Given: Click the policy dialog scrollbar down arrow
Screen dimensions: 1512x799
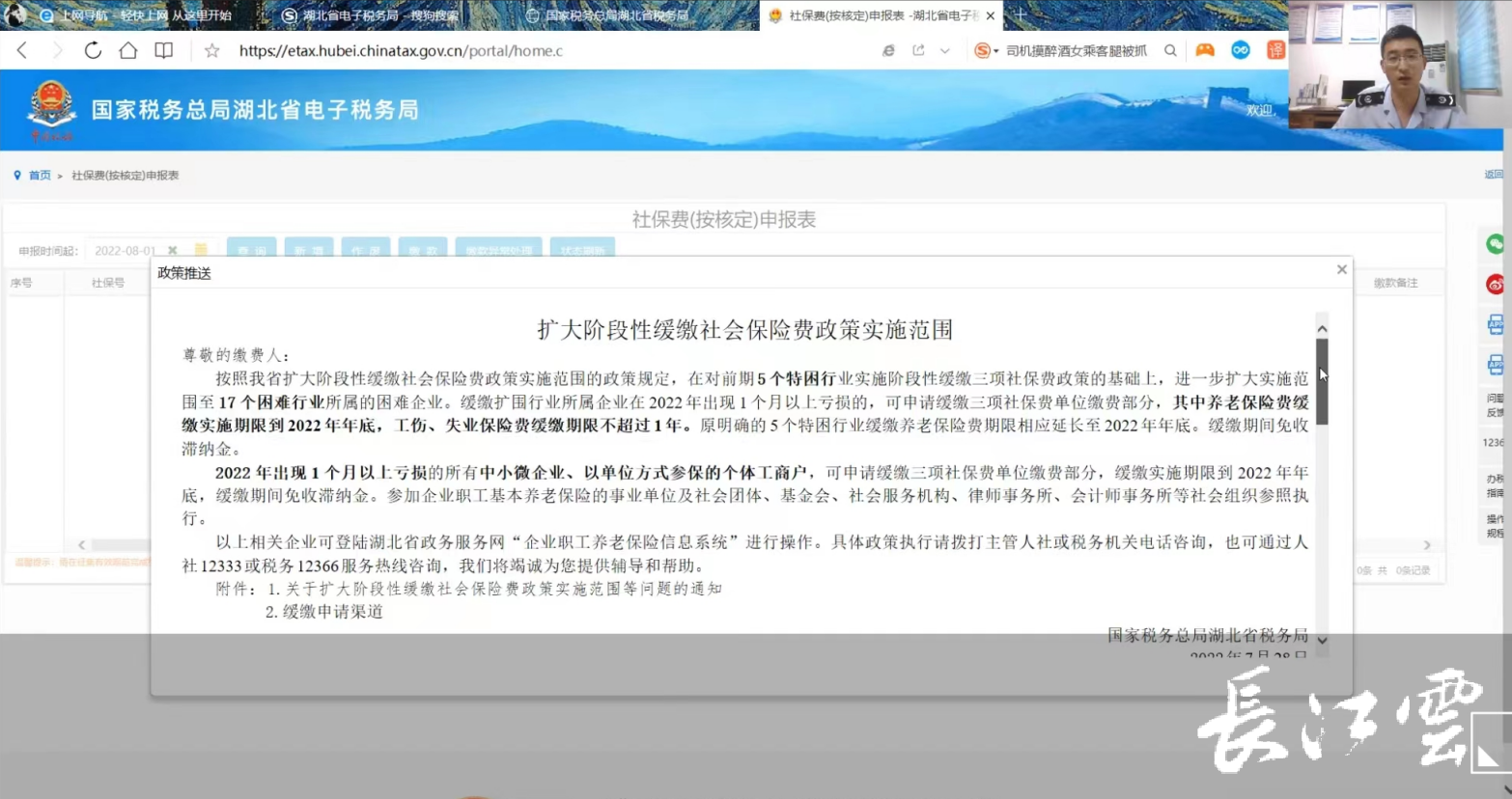Looking at the screenshot, I should 1322,641.
